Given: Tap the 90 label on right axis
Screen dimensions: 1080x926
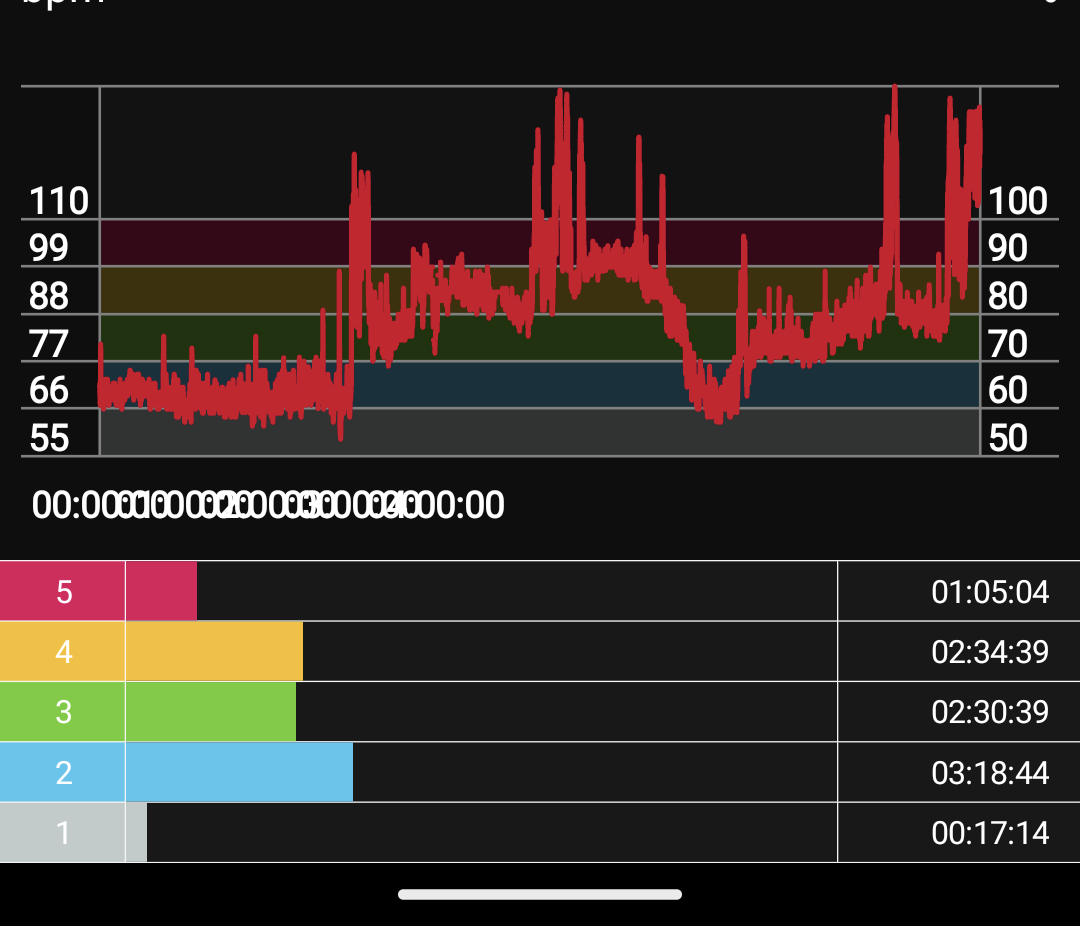Looking at the screenshot, I should click(x=1008, y=248).
